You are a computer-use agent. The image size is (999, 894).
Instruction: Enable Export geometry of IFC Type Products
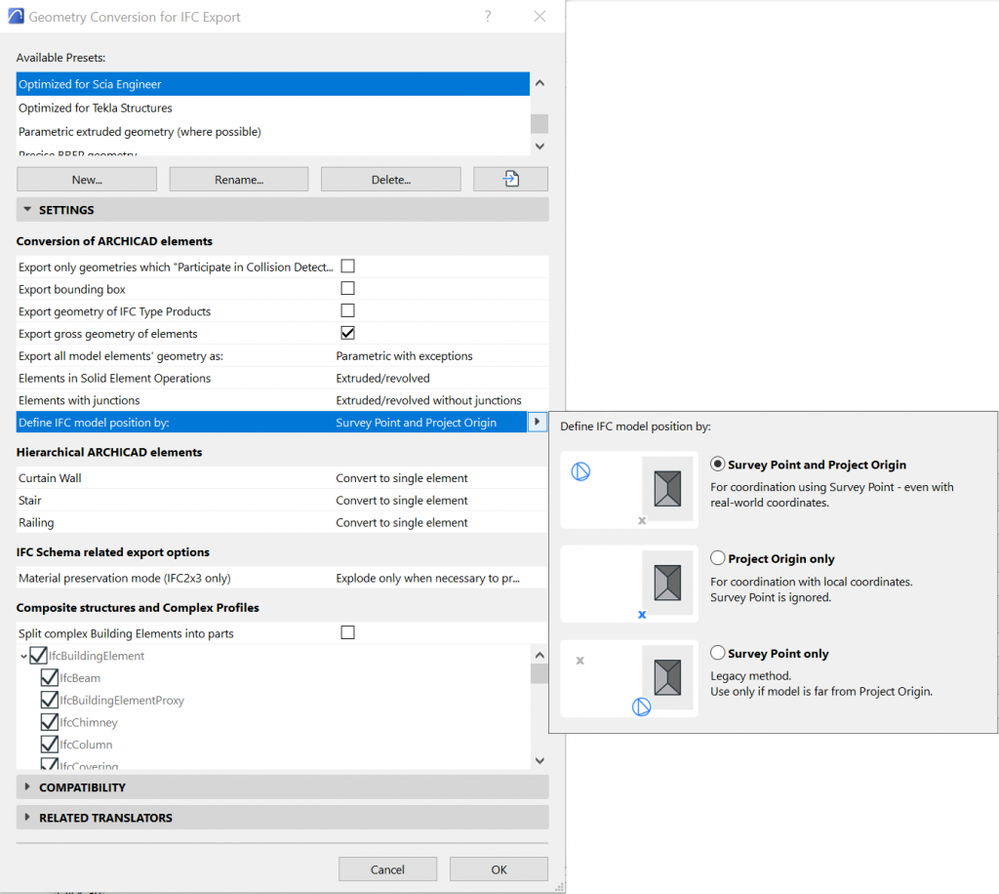pyautogui.click(x=348, y=311)
